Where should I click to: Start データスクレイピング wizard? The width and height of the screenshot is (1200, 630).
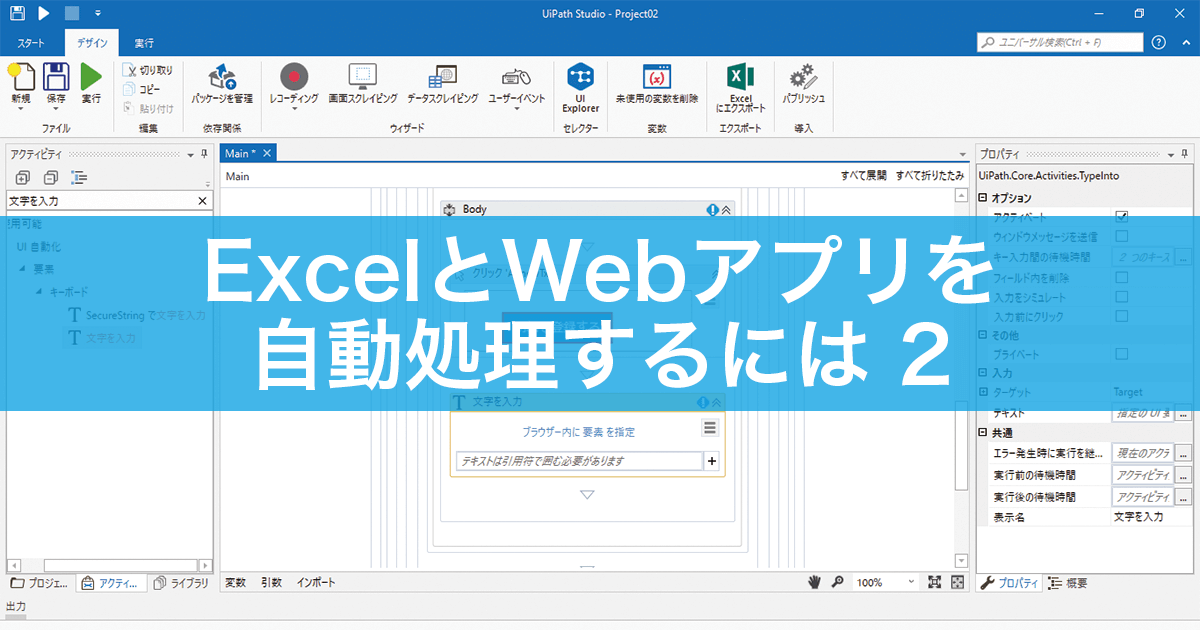(x=442, y=84)
